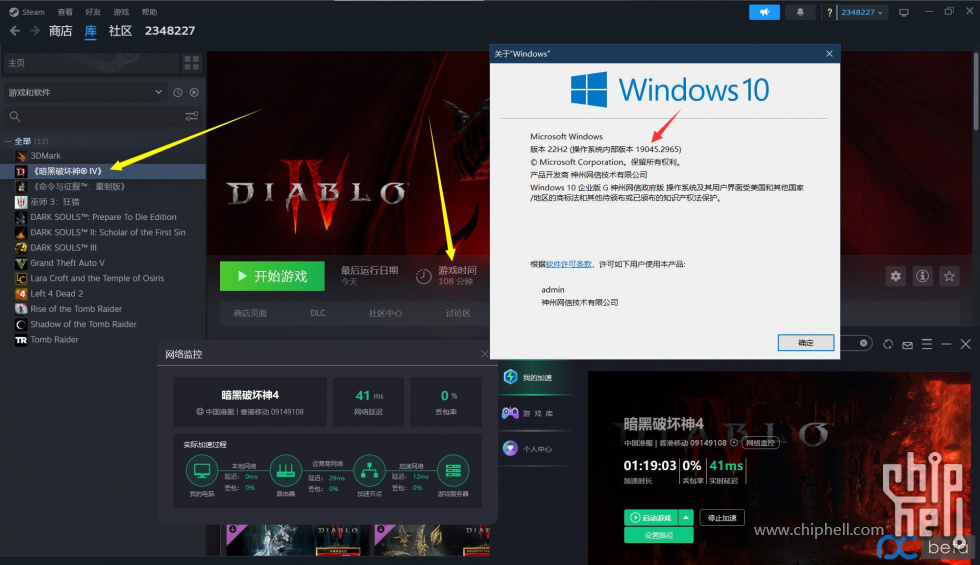
Task: Open the 查看 menu
Action: (x=65, y=12)
